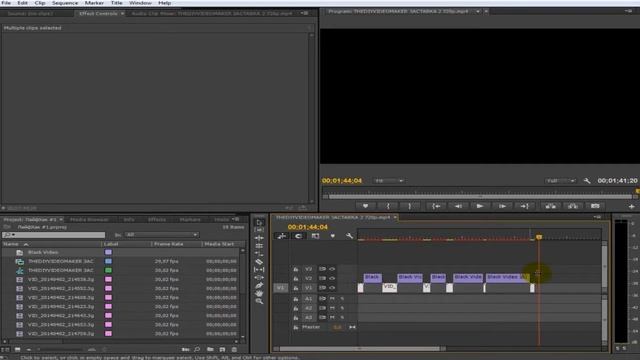The image size is (640, 360).
Task: Switch Project panel to icon view
Action: pos(18,349)
